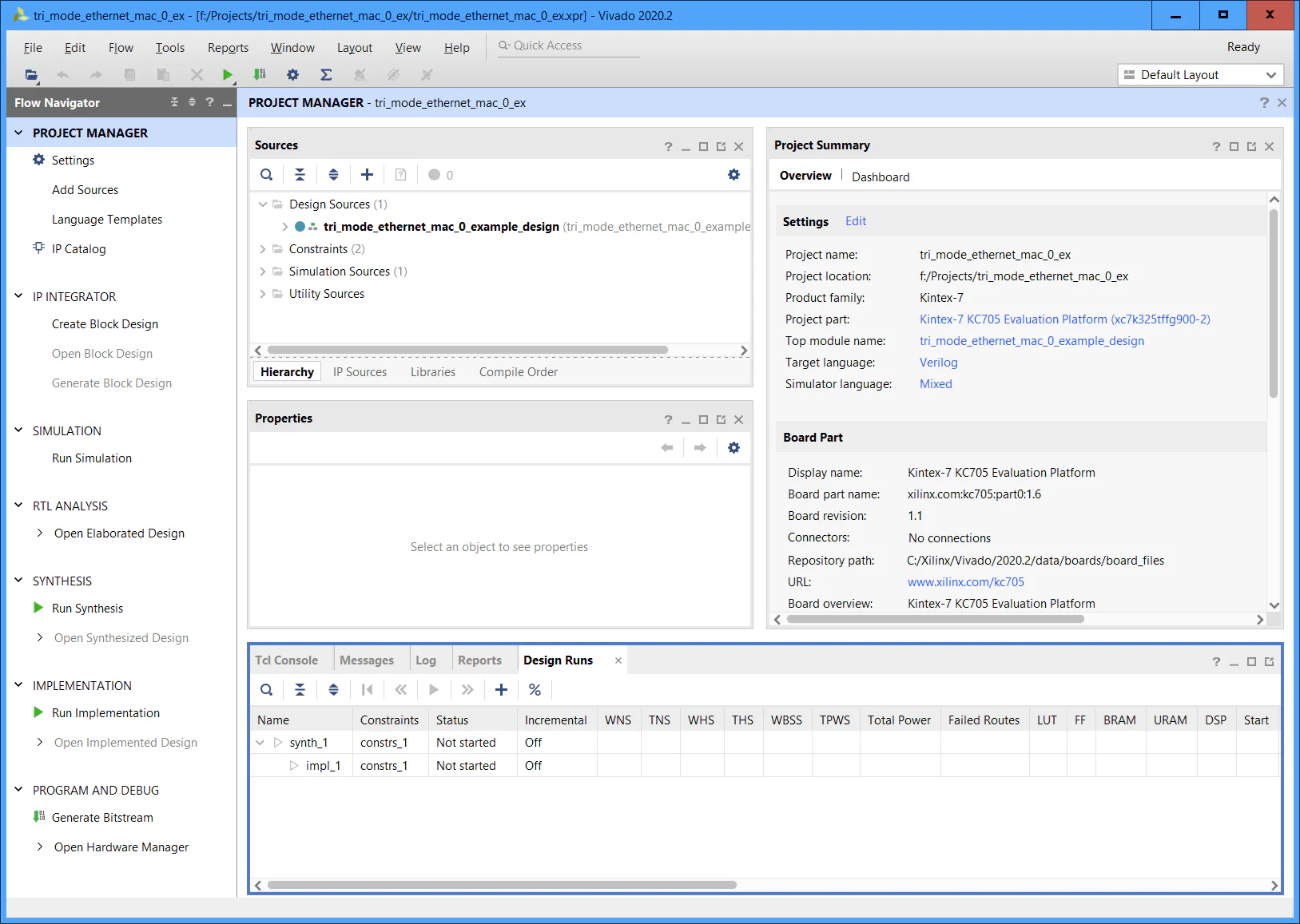Collapse the synth_1 run row
Viewport: 1300px width, 924px height.
[260, 743]
